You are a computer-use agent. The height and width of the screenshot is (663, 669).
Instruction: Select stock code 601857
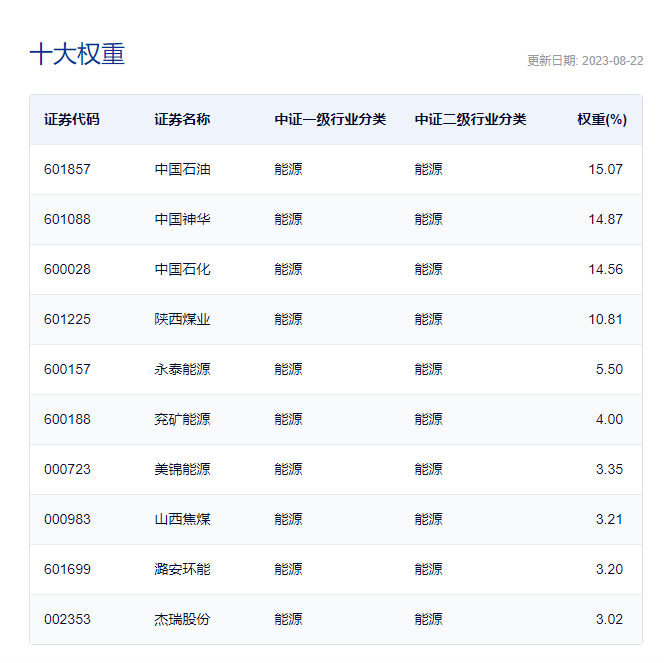(67, 169)
